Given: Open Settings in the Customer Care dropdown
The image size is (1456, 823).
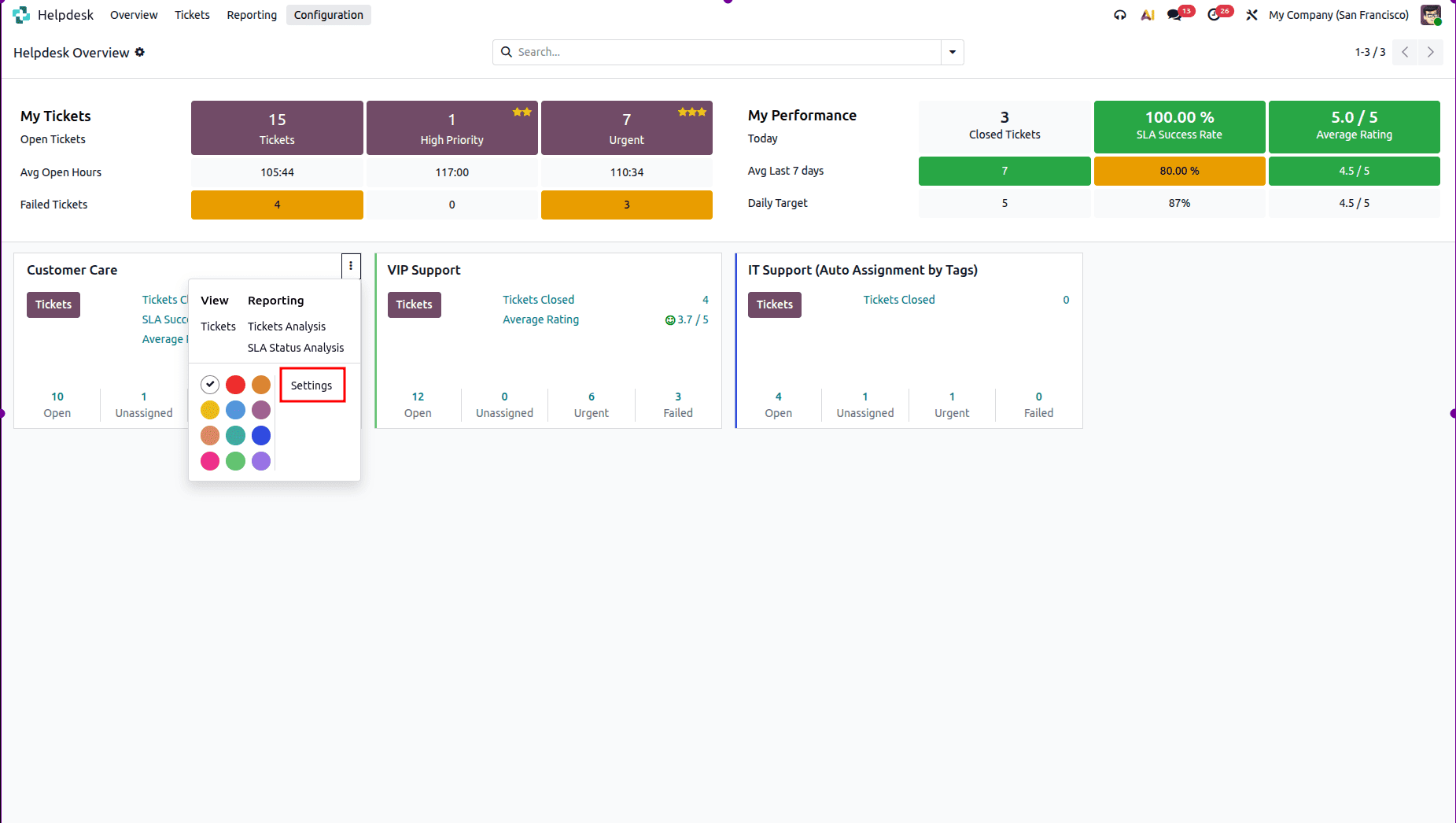Looking at the screenshot, I should point(311,386).
